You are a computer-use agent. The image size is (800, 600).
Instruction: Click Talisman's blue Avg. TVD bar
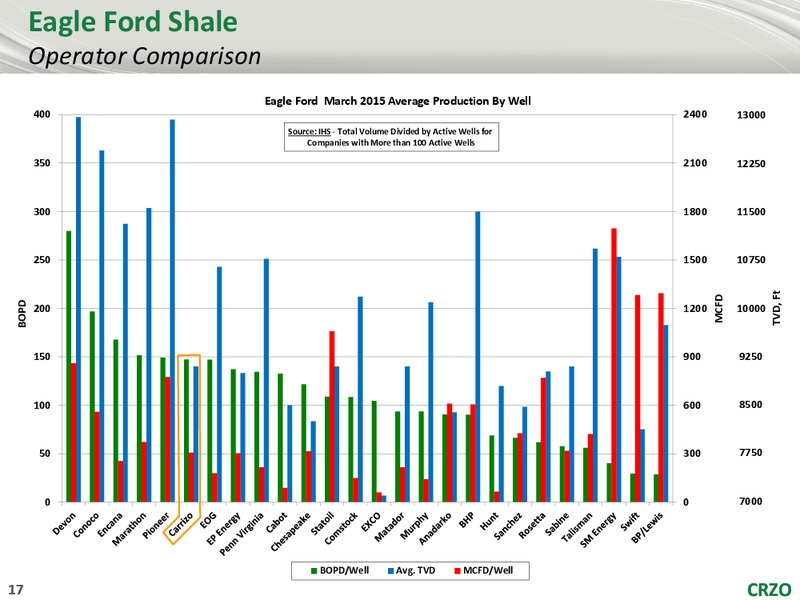(x=595, y=375)
